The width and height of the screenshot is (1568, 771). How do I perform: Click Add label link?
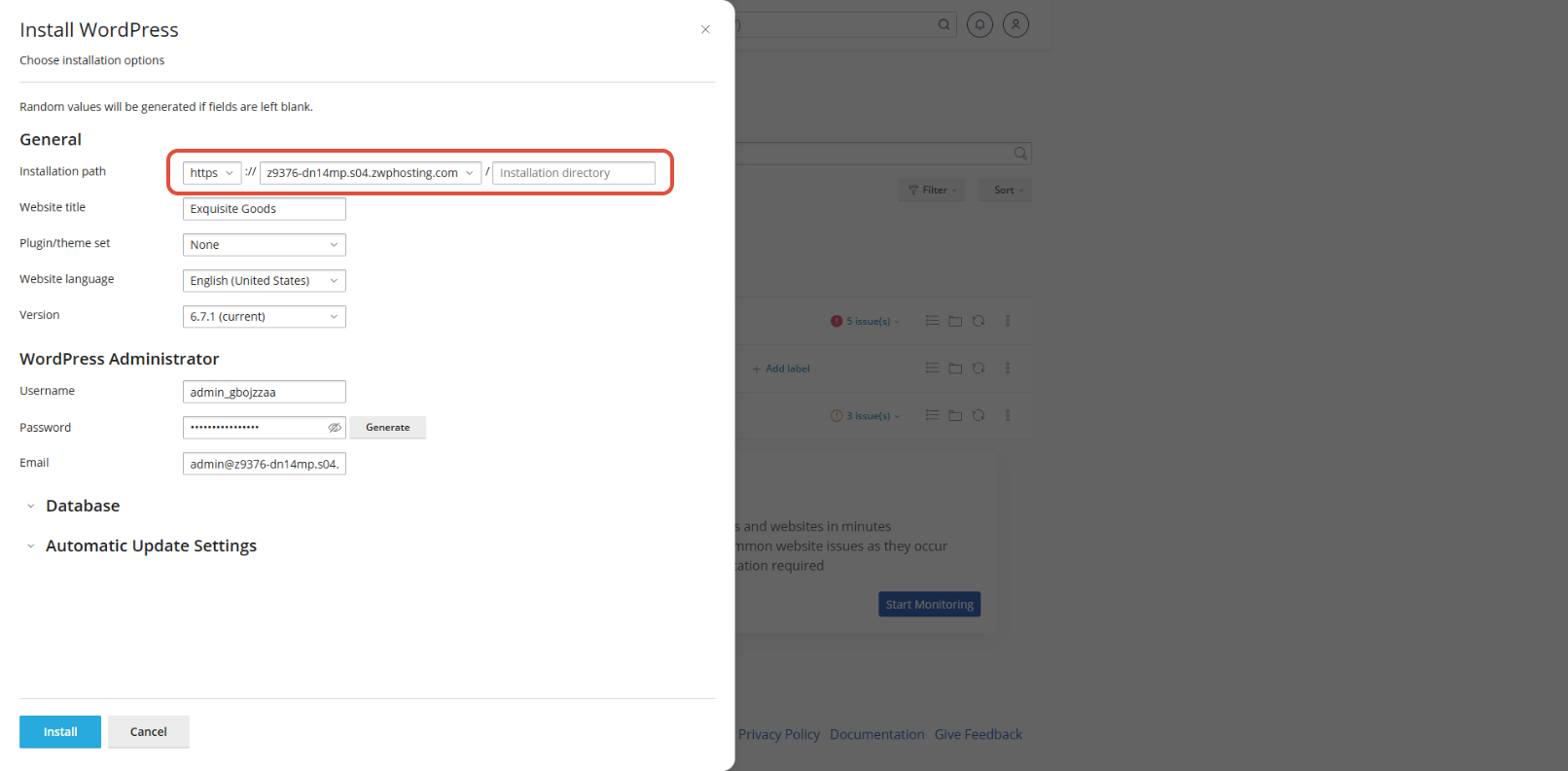[x=781, y=368]
